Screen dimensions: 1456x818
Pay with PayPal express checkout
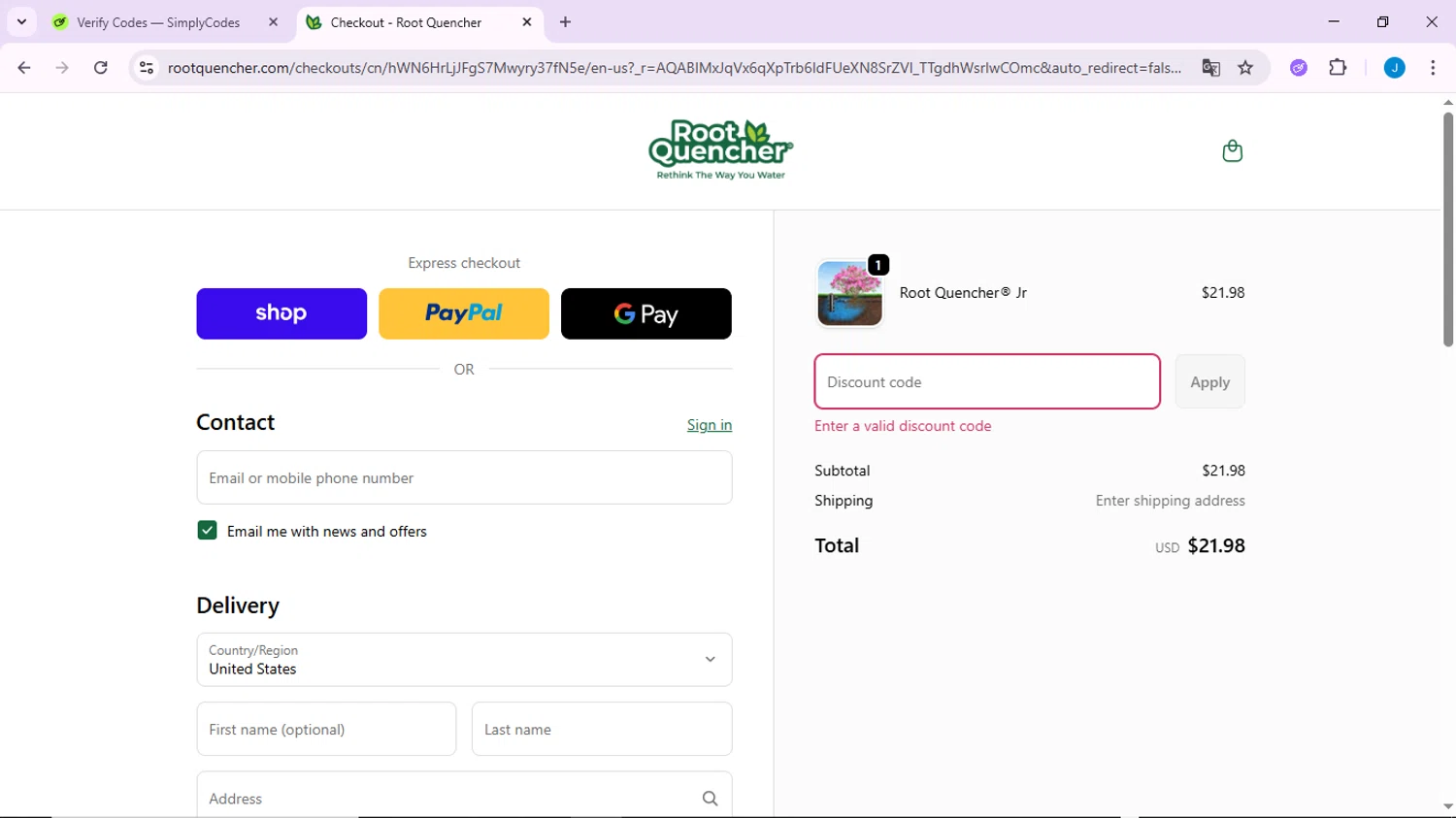tap(464, 313)
